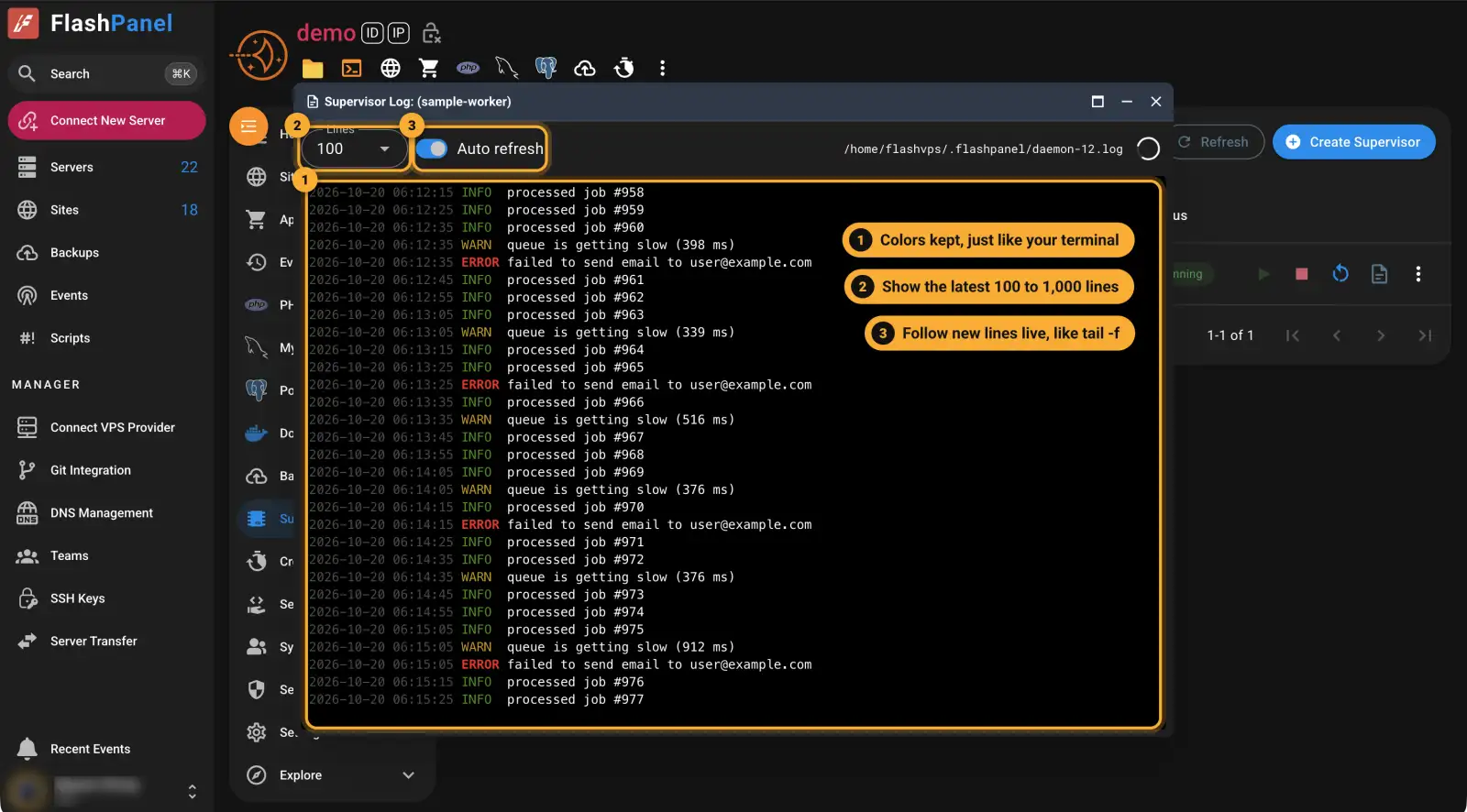1467x812 pixels.
Task: Click the server IP badge icon
Action: coord(398,34)
